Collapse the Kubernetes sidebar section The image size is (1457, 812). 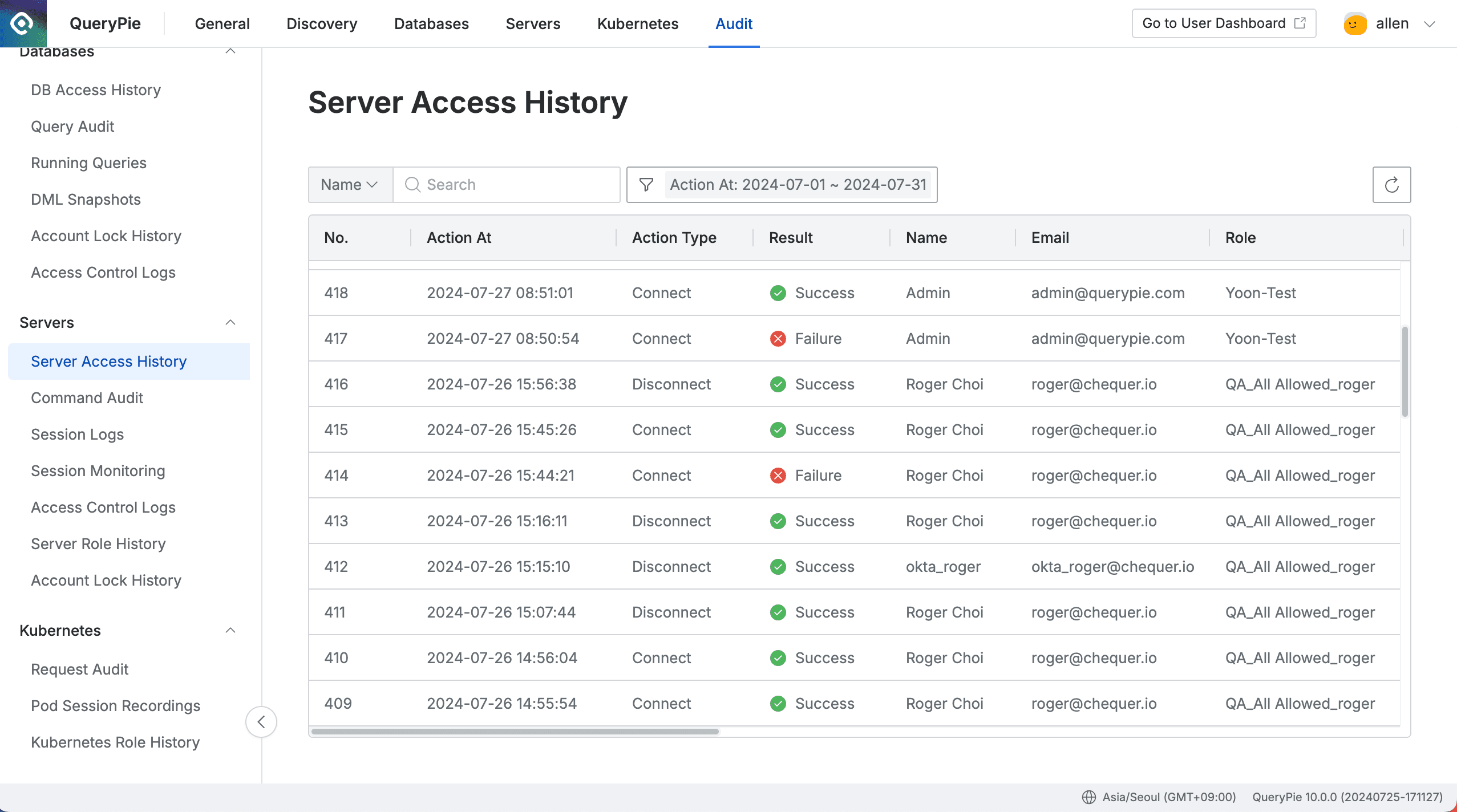coord(230,630)
